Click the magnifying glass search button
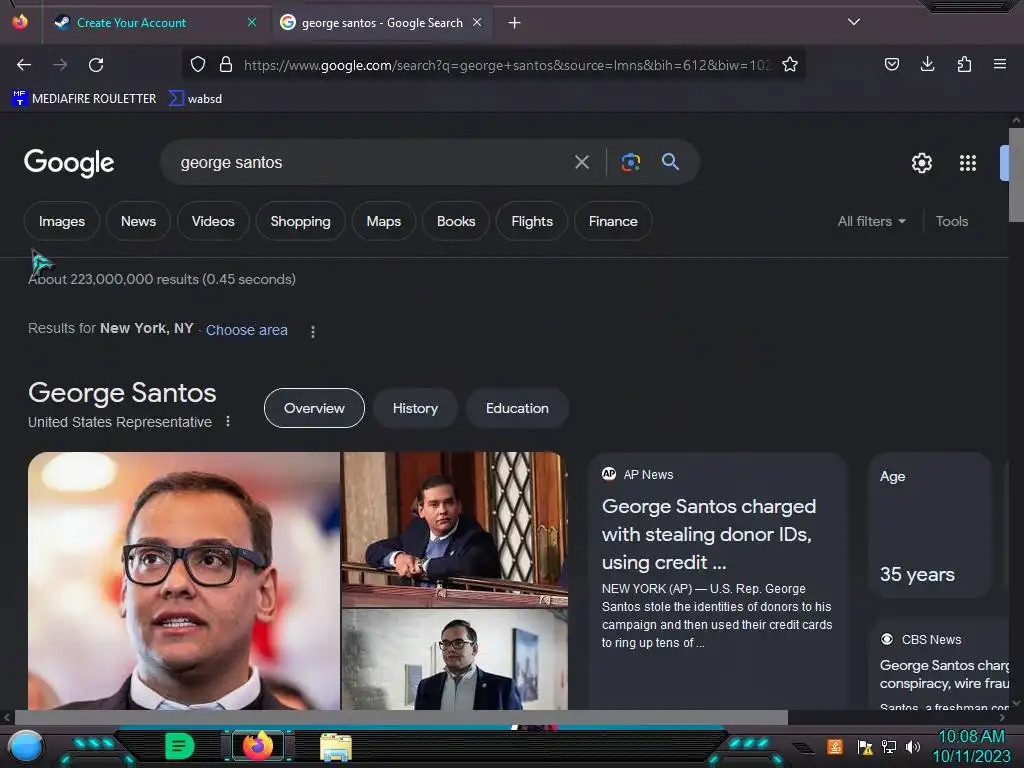This screenshot has height=768, width=1024. pos(671,161)
